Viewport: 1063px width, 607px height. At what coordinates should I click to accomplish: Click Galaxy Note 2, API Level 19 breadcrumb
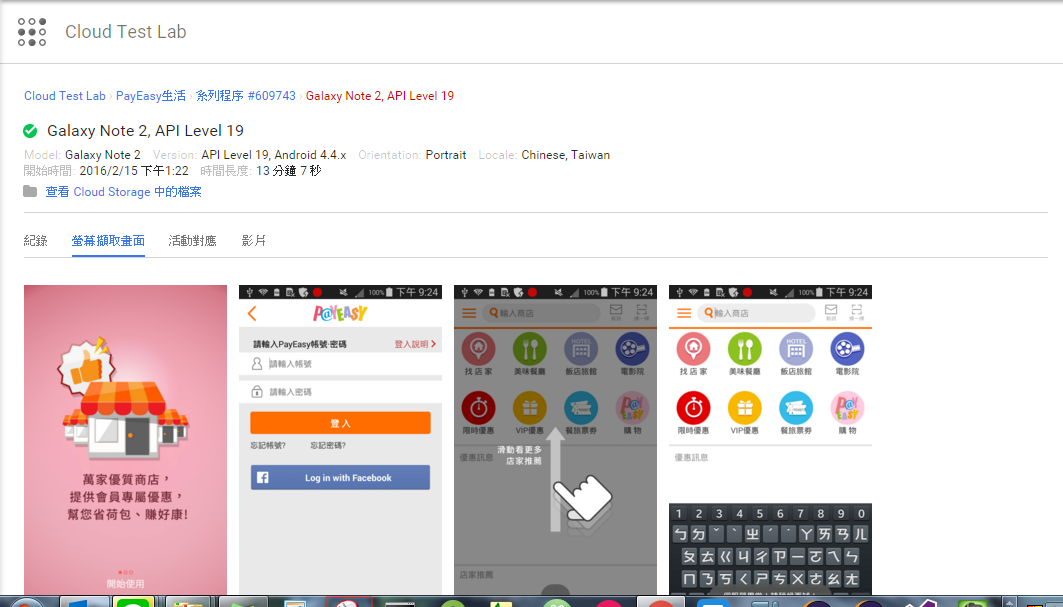click(380, 96)
